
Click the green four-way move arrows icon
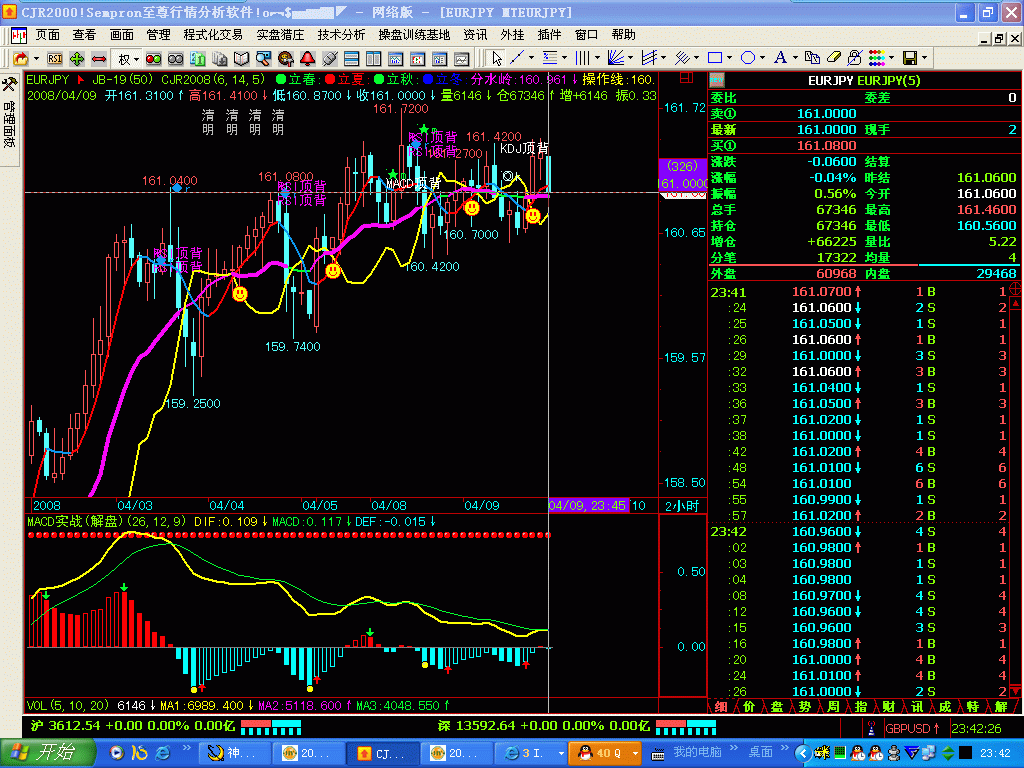pos(76,59)
